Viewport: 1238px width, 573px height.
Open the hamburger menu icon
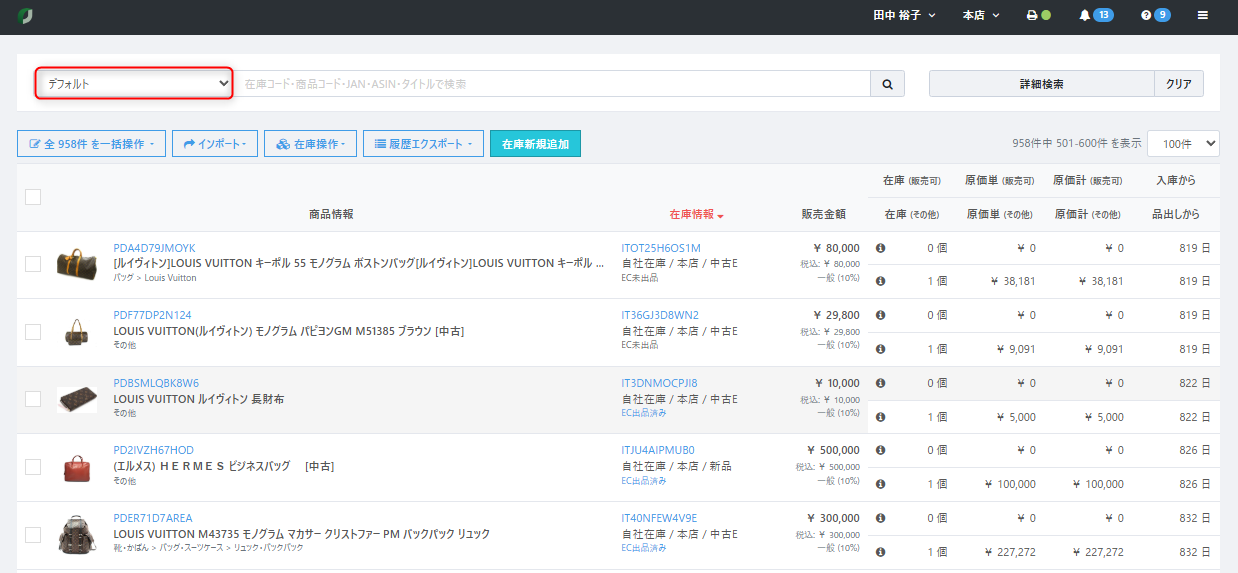point(1203,16)
